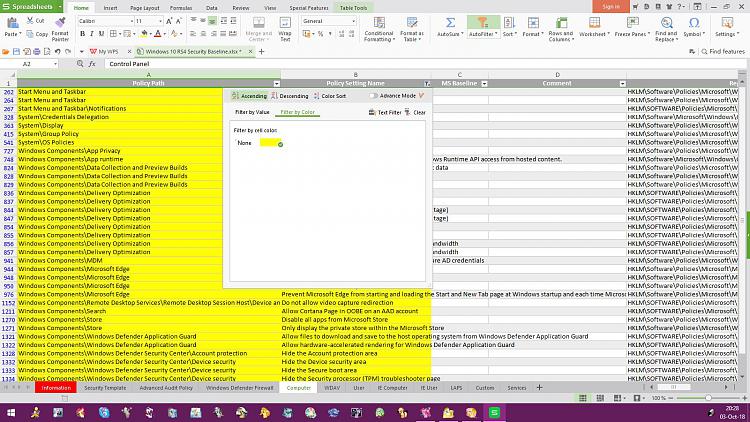750x422 pixels.
Task: Click WPS Spreadsheets taskbar icon
Action: click(494, 412)
